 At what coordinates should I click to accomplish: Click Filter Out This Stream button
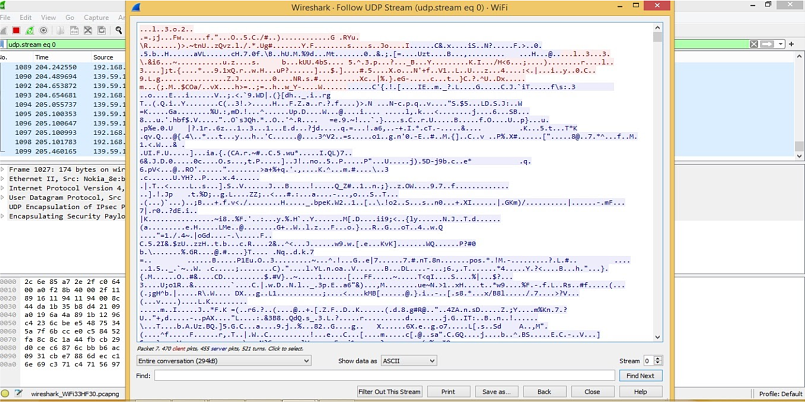(390, 392)
